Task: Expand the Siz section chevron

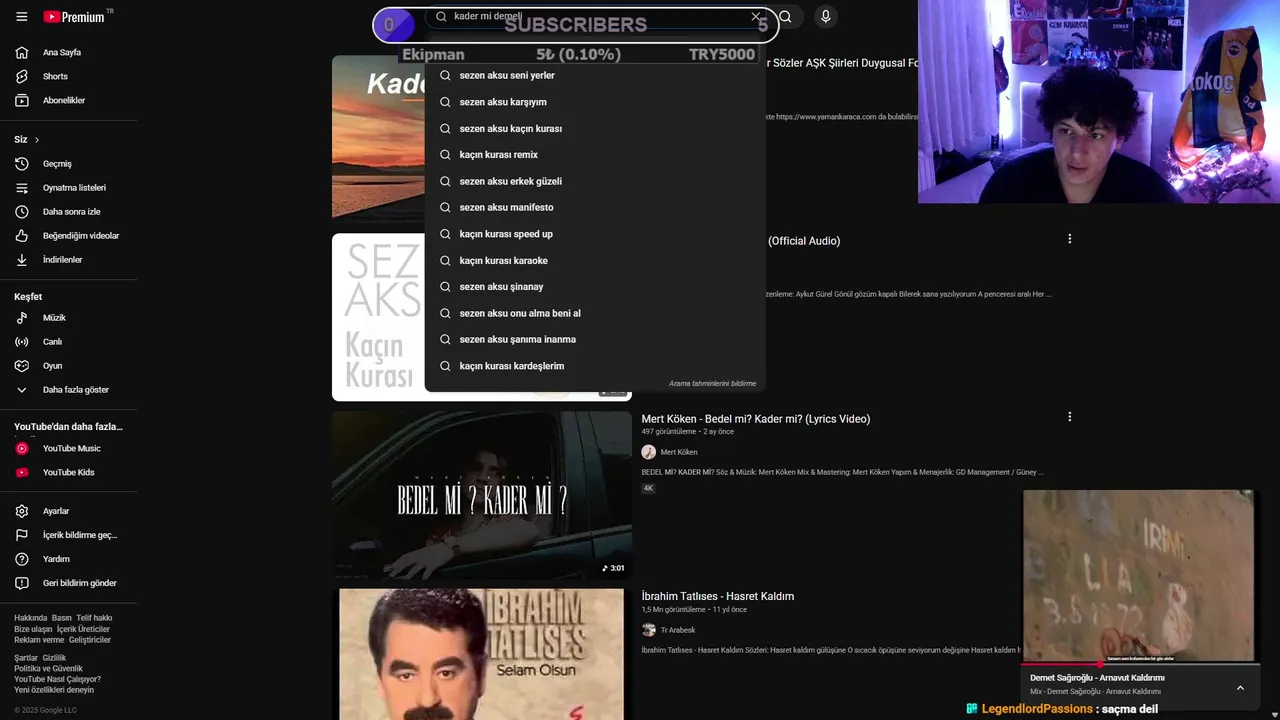Action: coord(37,140)
